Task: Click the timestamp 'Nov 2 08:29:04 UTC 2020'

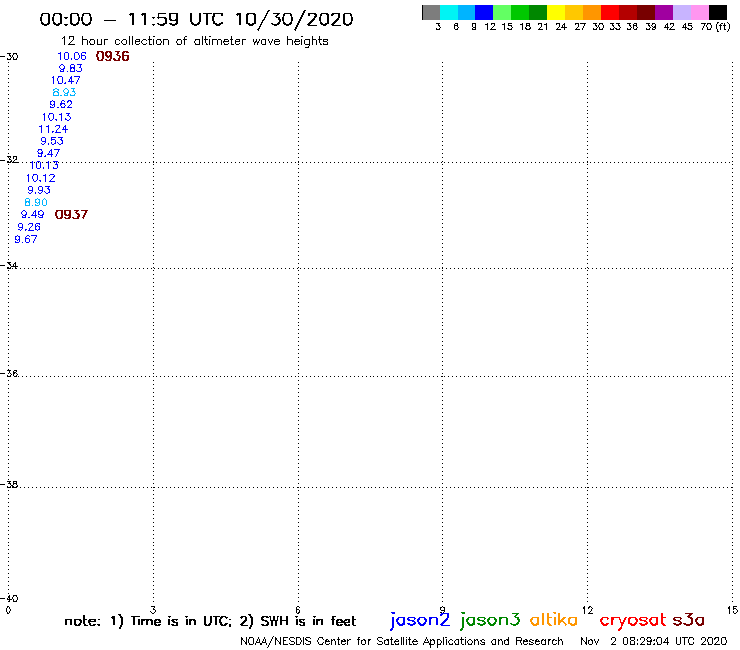Action: 654,641
